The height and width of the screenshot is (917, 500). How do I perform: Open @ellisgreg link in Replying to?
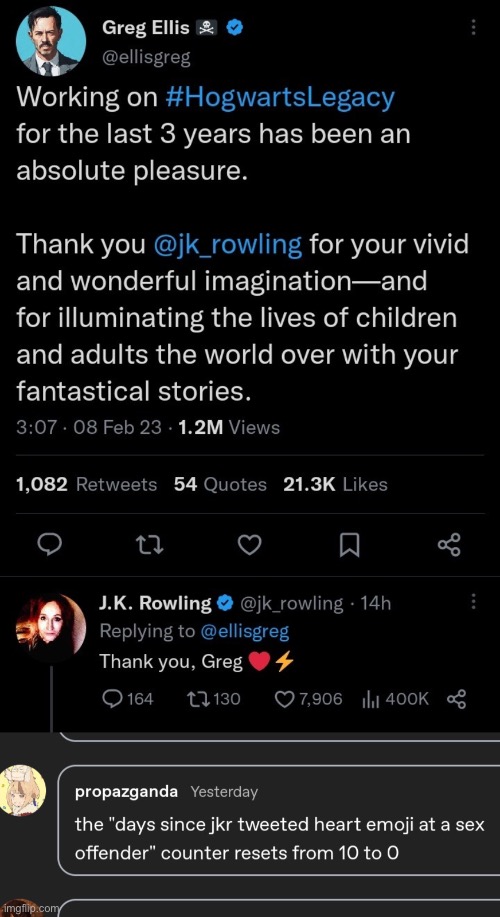pyautogui.click(x=244, y=631)
